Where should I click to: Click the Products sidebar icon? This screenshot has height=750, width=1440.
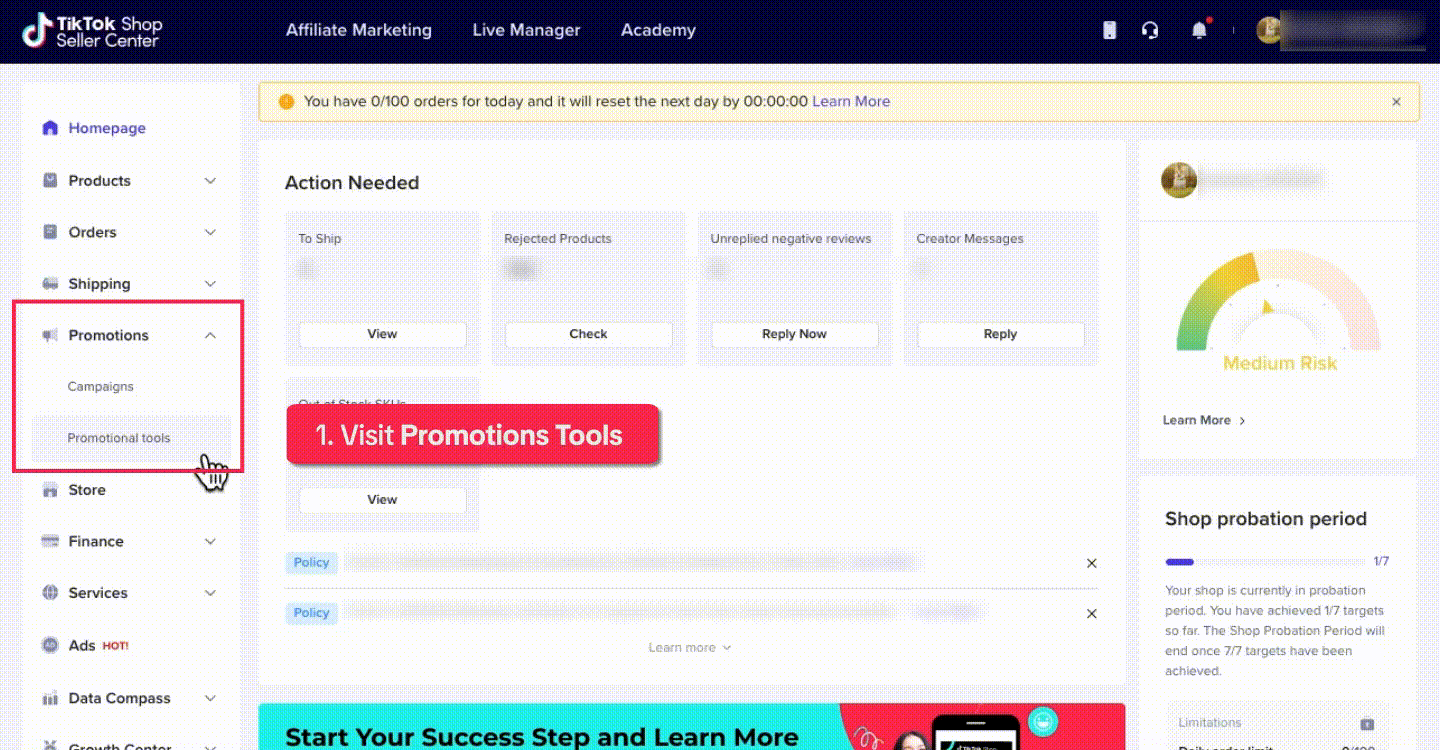[50, 180]
